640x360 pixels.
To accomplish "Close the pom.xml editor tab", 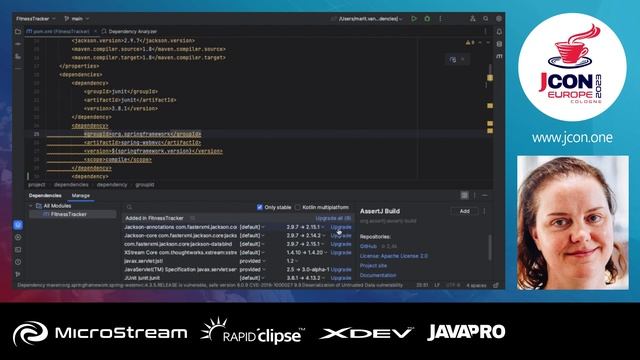I will tap(96, 31).
